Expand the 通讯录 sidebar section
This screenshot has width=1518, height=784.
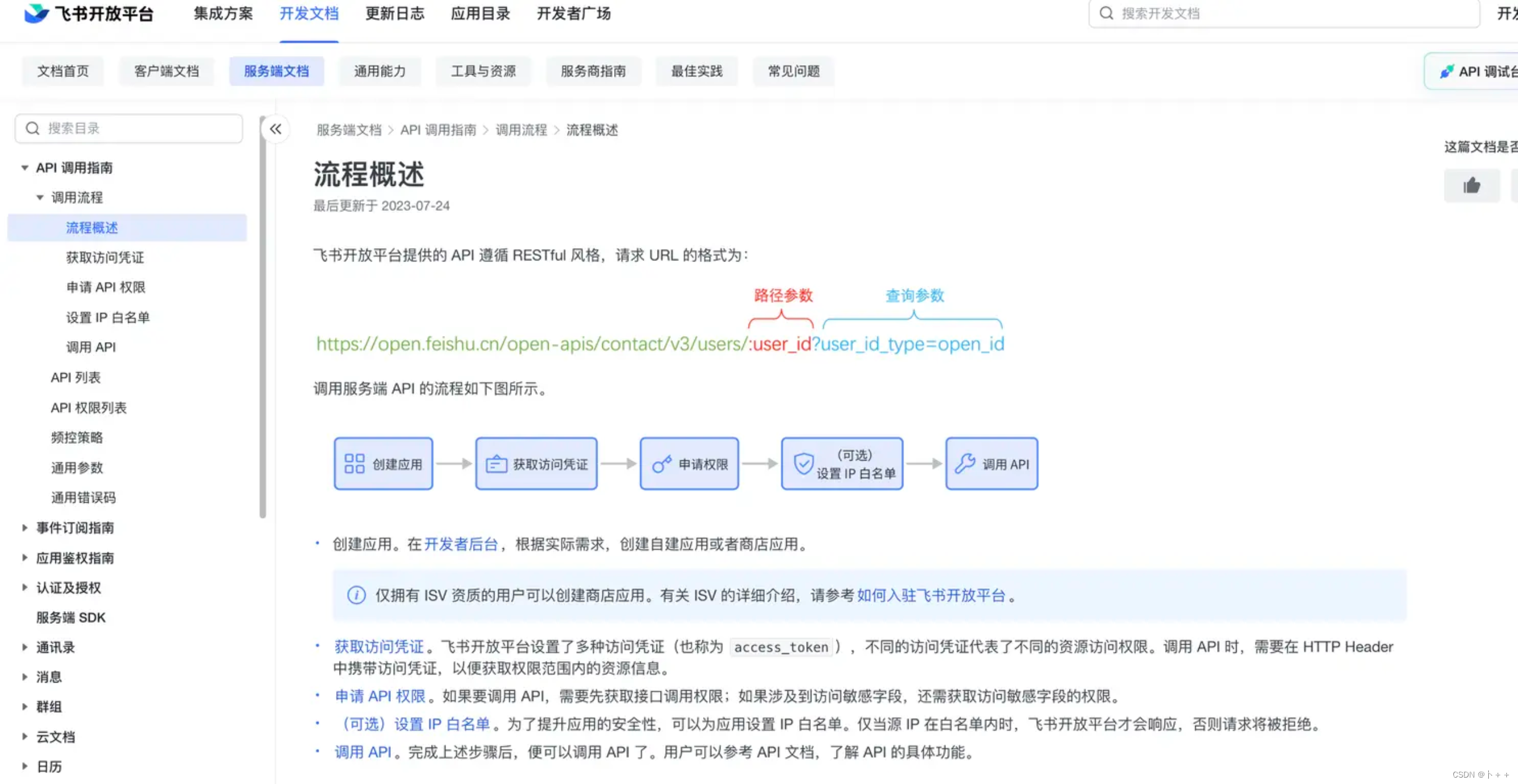(24, 647)
